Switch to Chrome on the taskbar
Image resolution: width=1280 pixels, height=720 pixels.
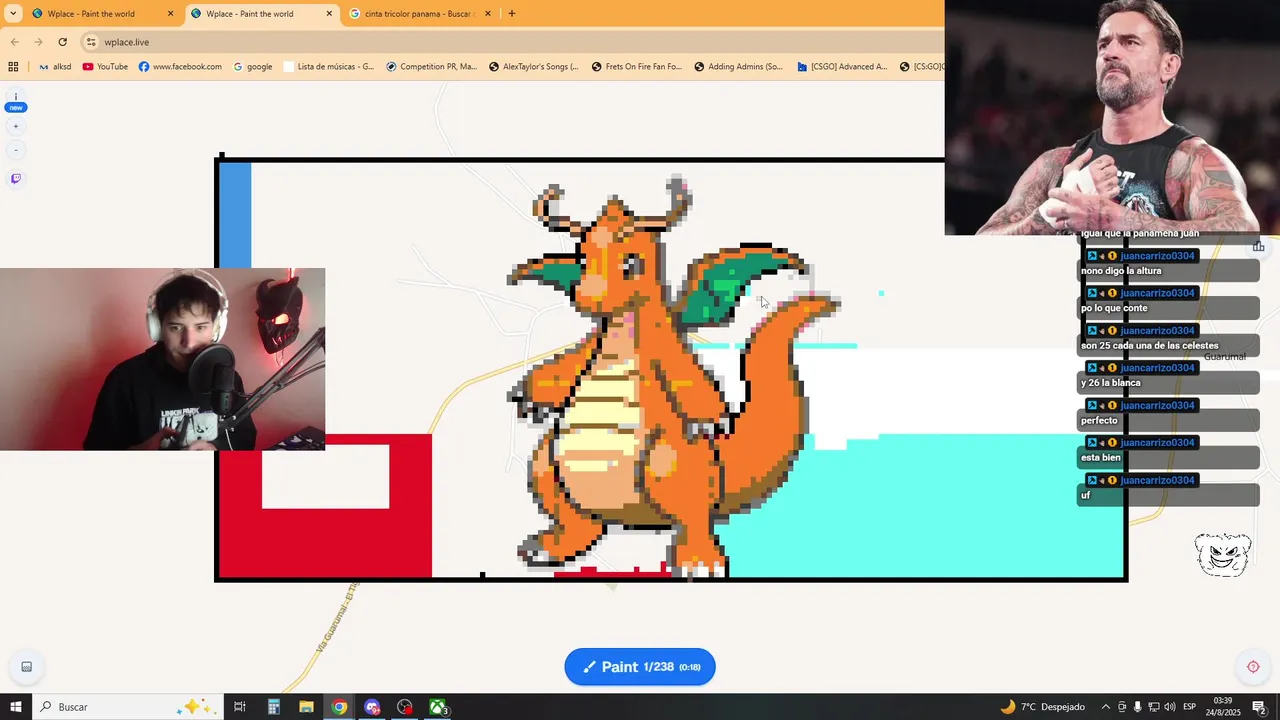(x=339, y=707)
